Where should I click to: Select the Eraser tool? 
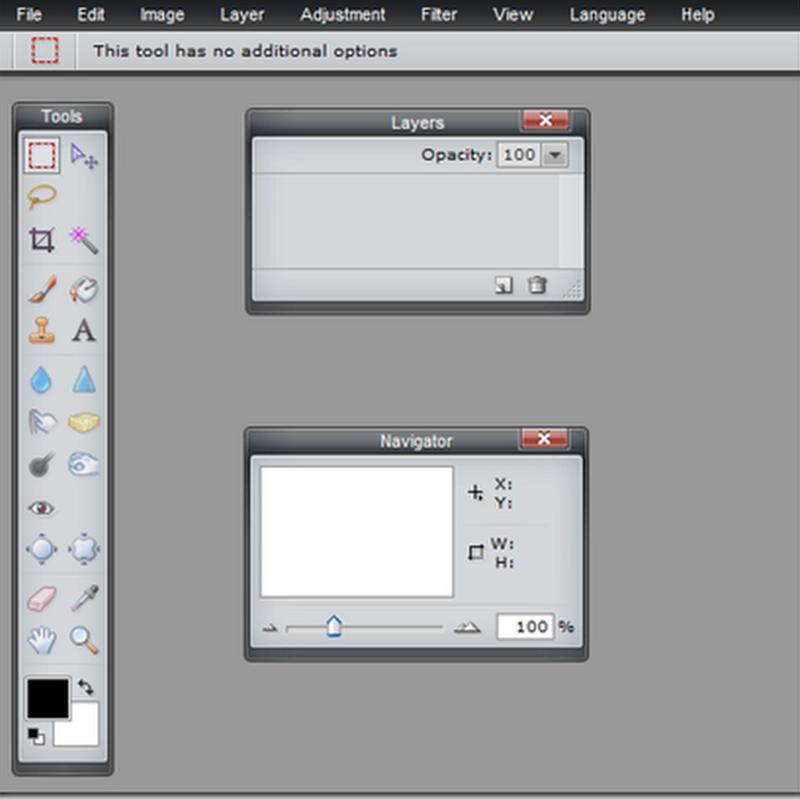pyautogui.click(x=41, y=599)
